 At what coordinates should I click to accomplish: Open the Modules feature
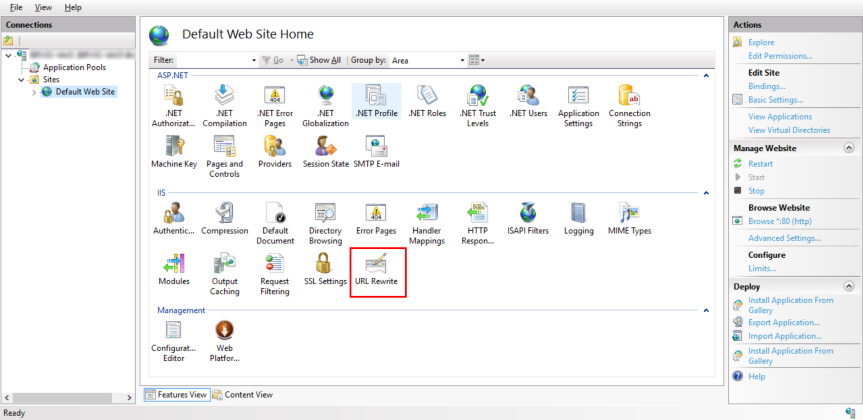point(174,269)
